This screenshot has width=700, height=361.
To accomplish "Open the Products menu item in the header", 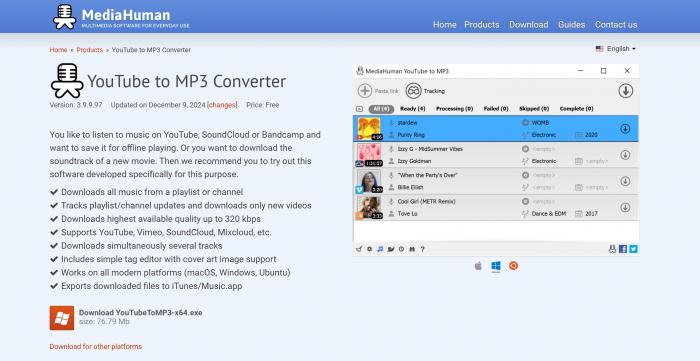I will 482,25.
